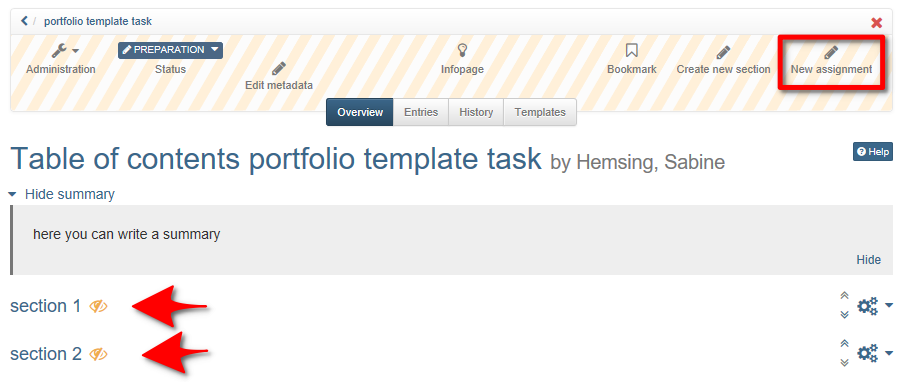The width and height of the screenshot is (908, 382).
Task: Open the Infopage lightbulb icon
Action: pos(462,50)
